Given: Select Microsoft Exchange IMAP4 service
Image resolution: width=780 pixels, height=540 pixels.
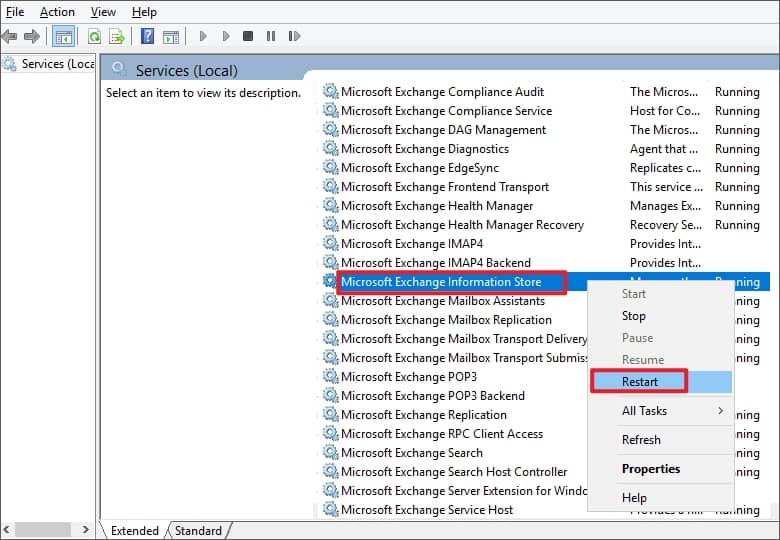Looking at the screenshot, I should coord(412,244).
